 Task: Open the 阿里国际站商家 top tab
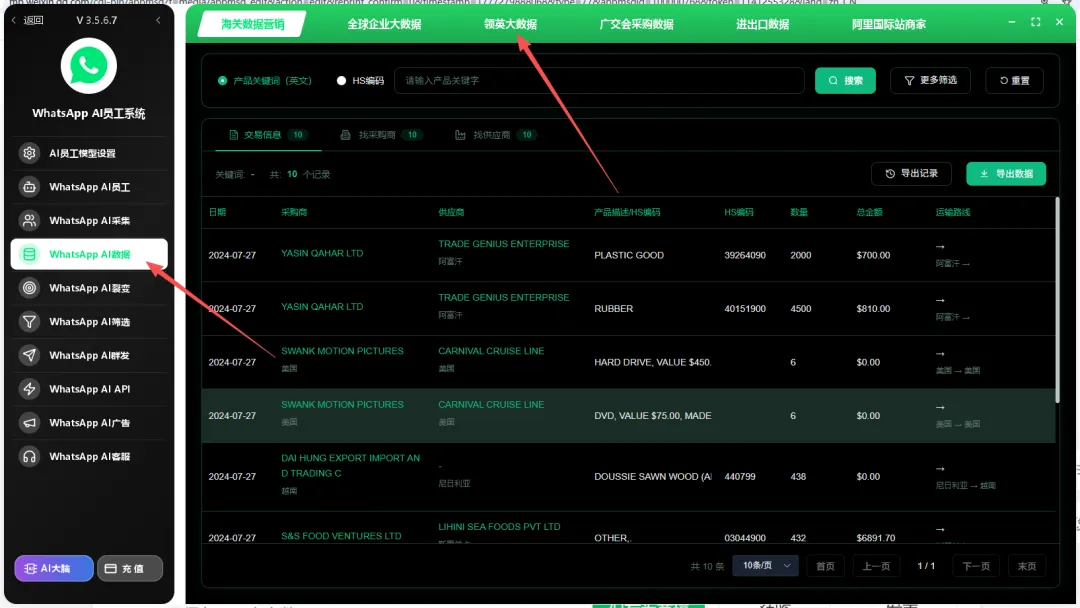coord(889,24)
